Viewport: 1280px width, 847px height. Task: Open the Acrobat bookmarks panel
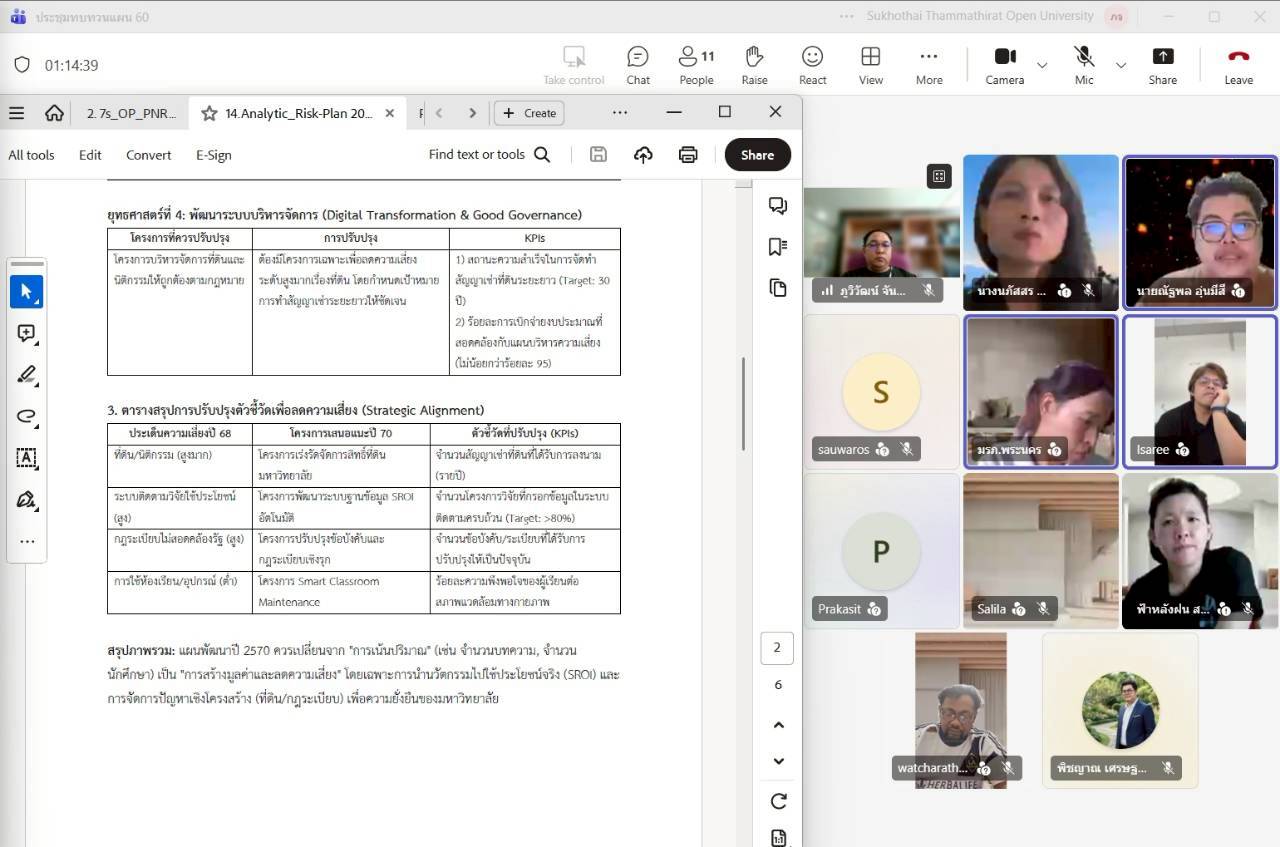777,247
